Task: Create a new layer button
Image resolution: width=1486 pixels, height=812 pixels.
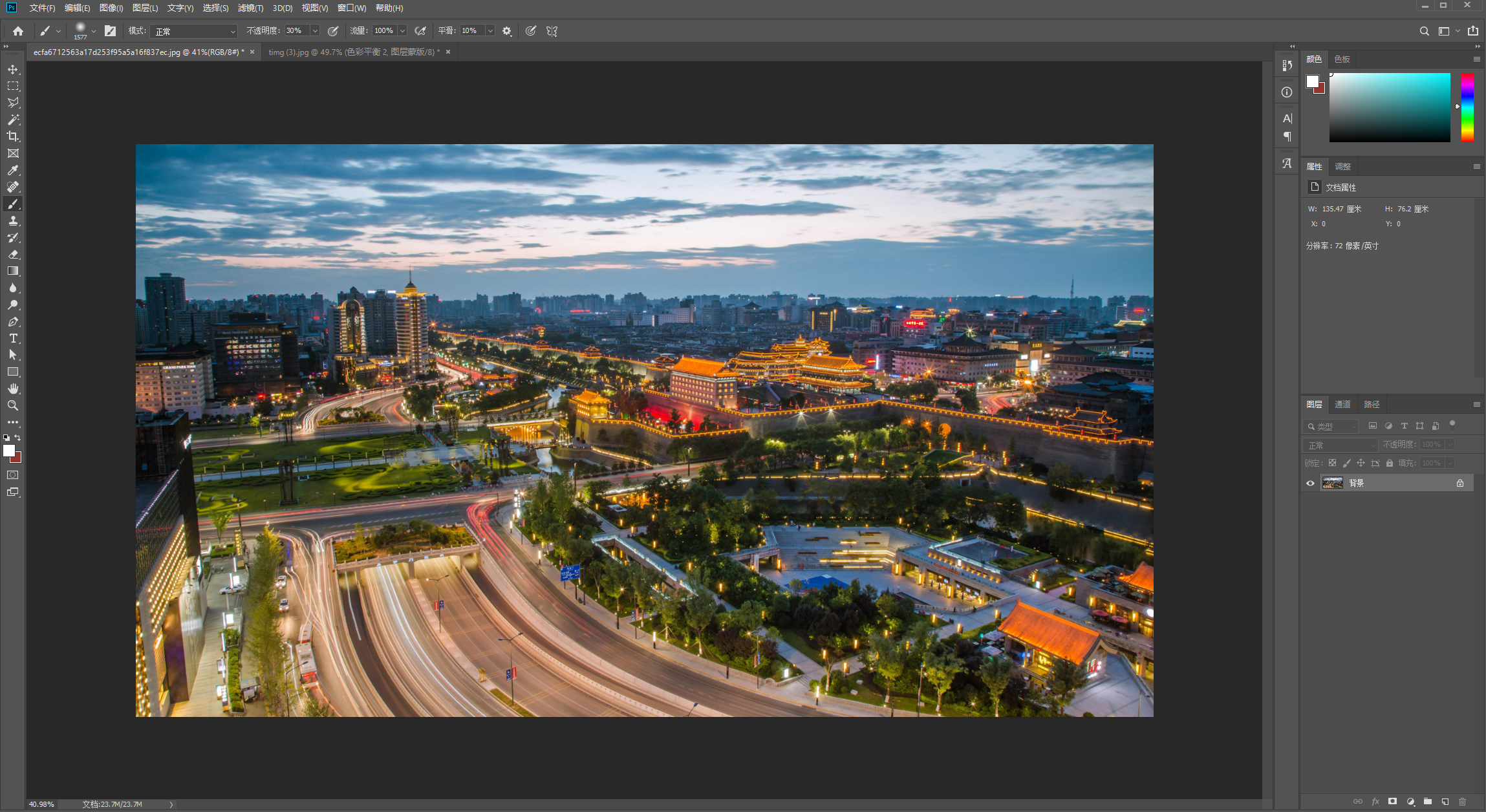Action: click(1445, 802)
